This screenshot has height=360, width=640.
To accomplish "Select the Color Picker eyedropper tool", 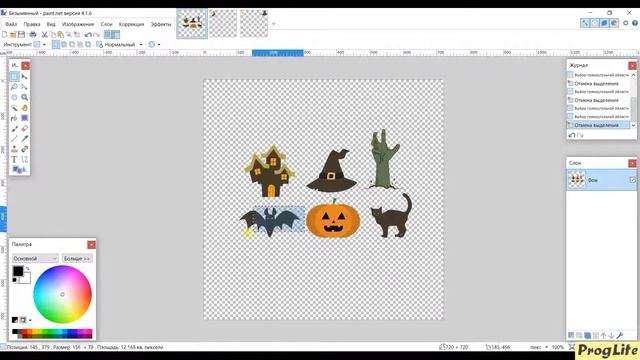I will (24, 139).
